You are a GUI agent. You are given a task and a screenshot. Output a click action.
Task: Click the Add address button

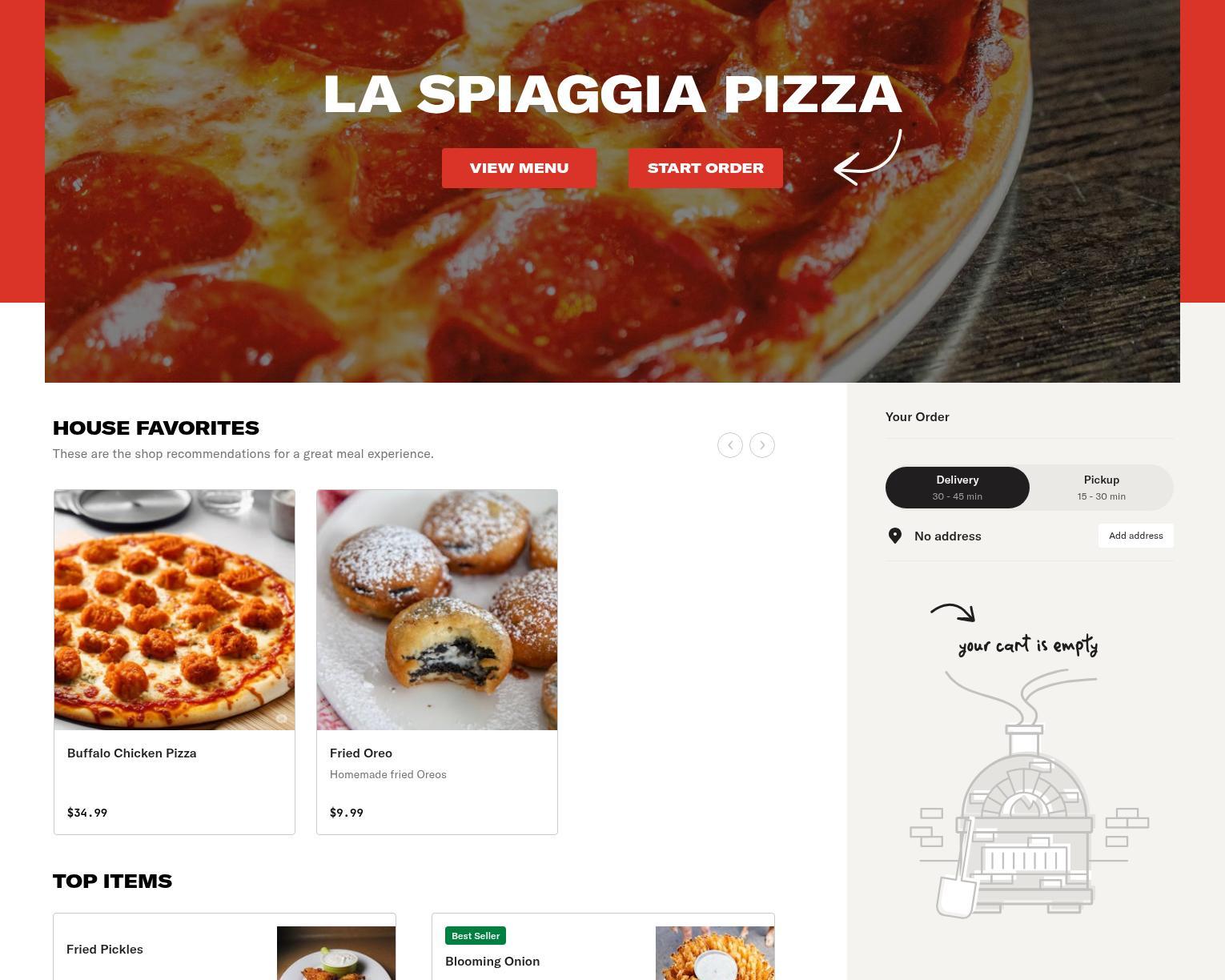[1135, 536]
